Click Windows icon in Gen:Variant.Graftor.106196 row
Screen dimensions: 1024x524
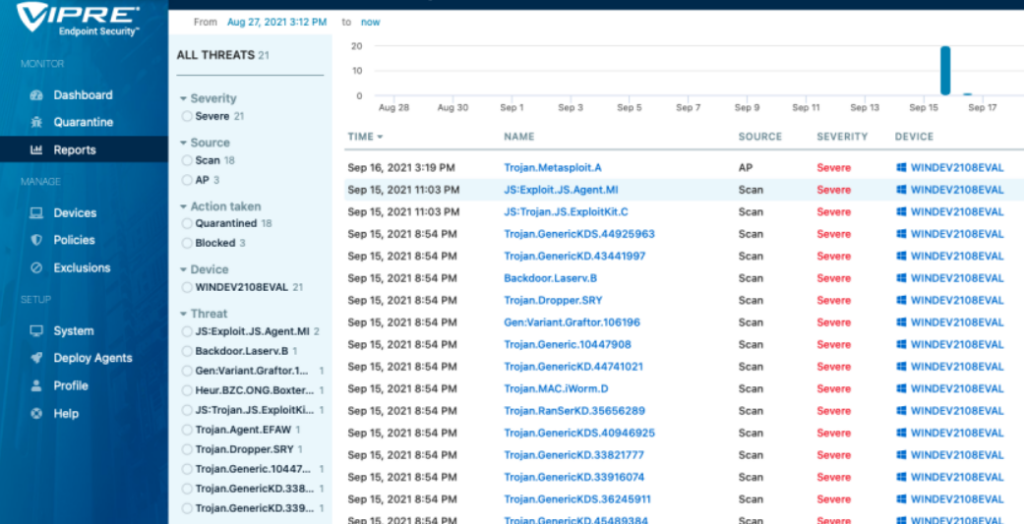(901, 322)
